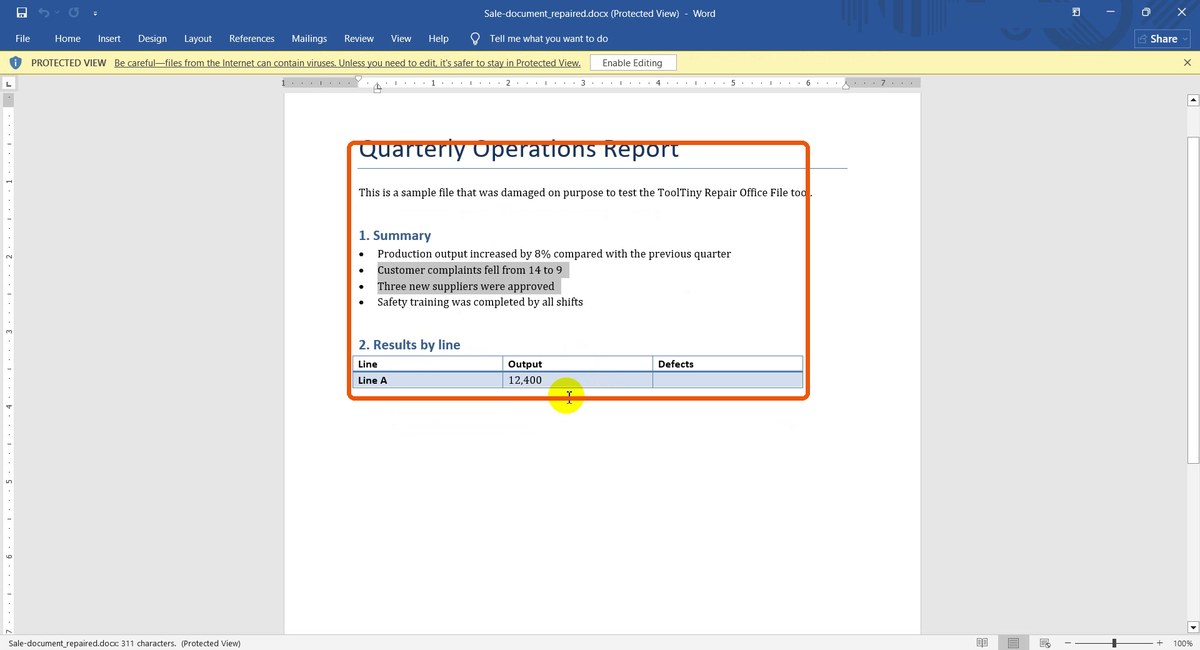Click the Tell me lightbulb icon
The image size is (1200, 650).
(475, 39)
